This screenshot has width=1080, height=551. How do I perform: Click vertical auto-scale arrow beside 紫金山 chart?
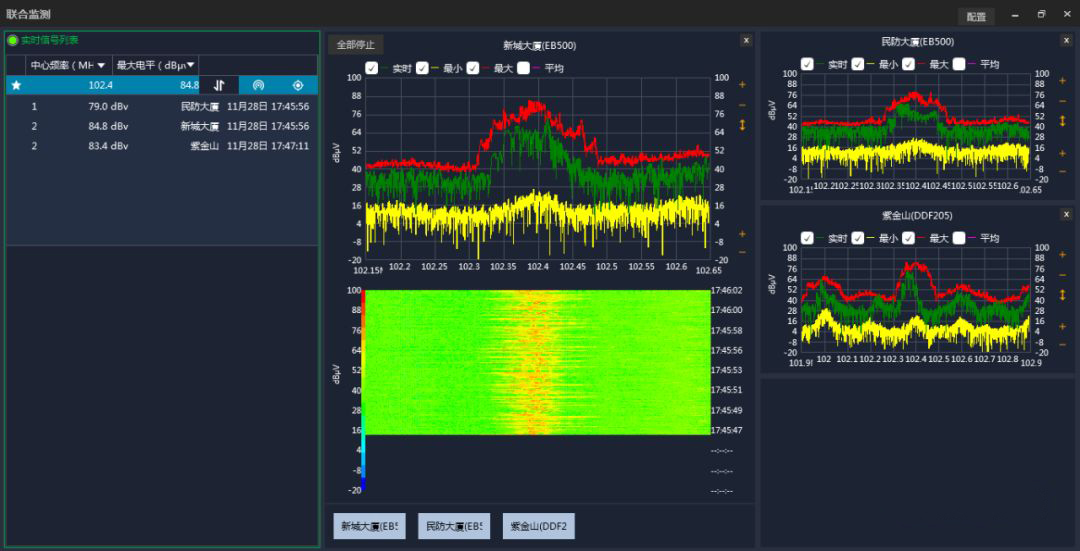click(x=1063, y=295)
